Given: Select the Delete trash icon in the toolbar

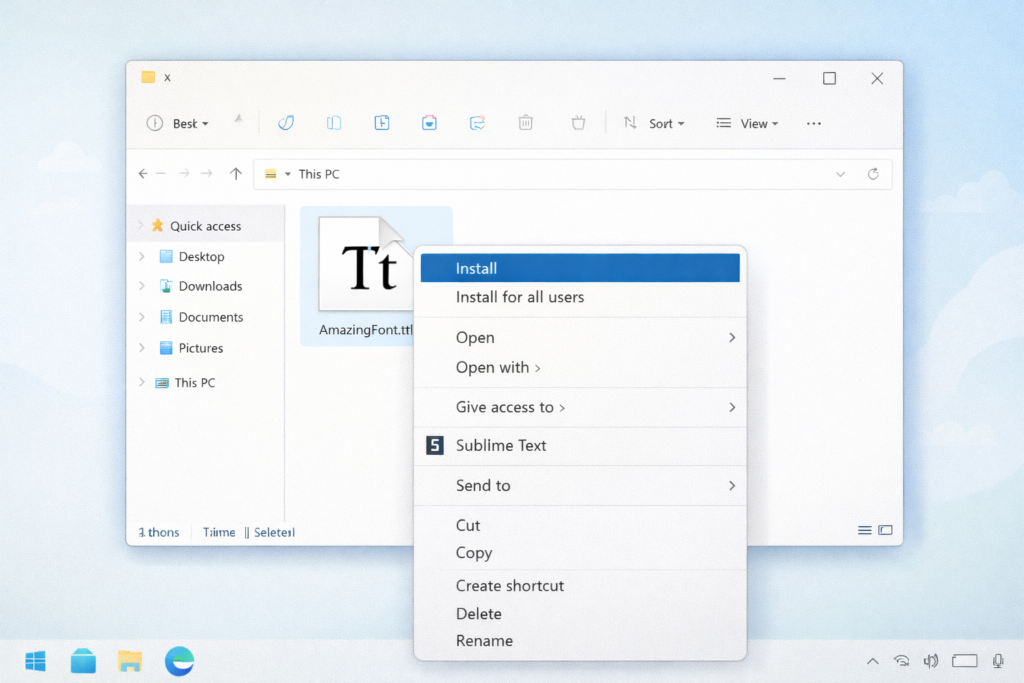Looking at the screenshot, I should (x=525, y=122).
